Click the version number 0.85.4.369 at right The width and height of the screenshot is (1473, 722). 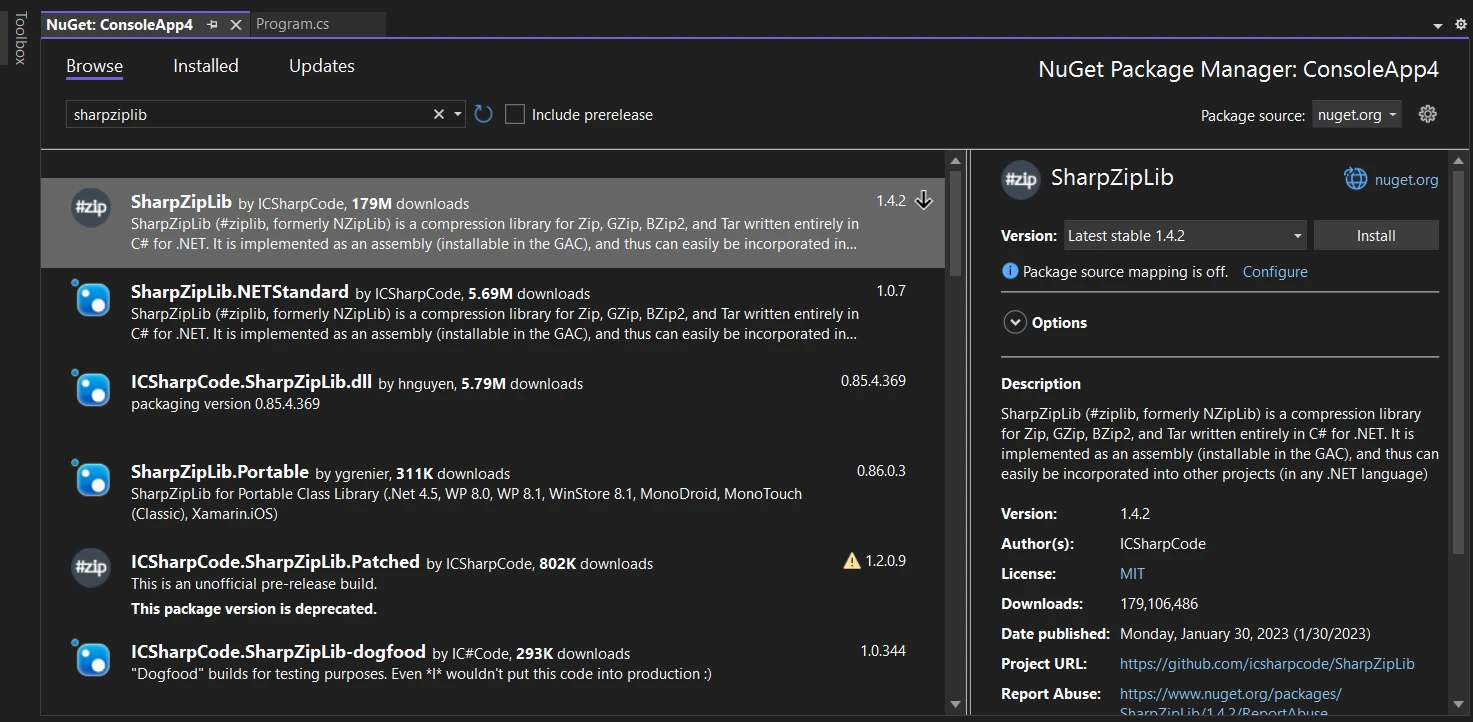coord(873,381)
